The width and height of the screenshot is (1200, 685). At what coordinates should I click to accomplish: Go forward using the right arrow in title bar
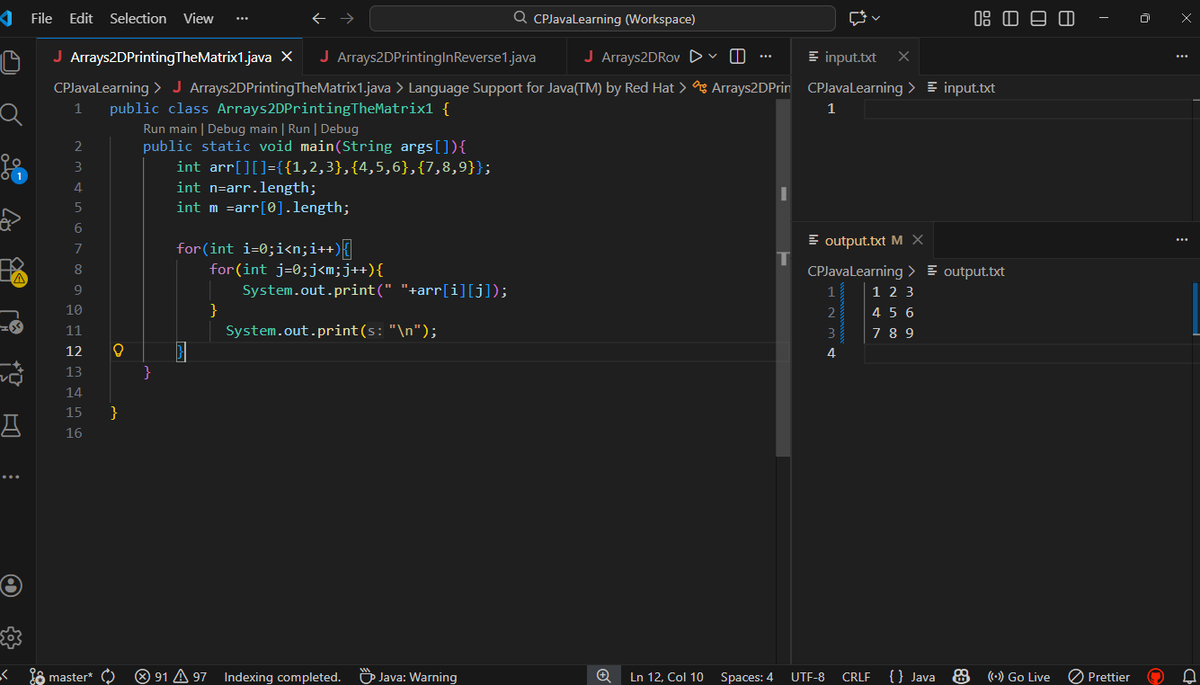(x=347, y=18)
